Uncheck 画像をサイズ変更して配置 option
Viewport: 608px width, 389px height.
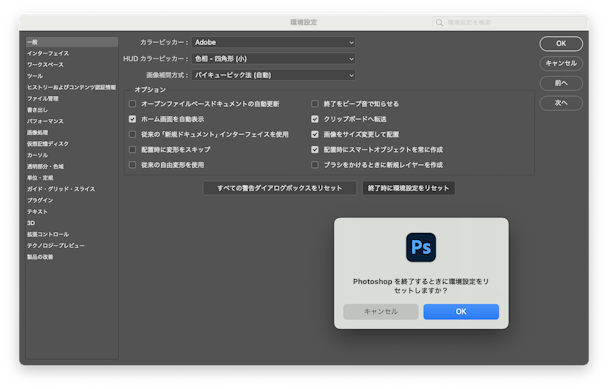315,134
